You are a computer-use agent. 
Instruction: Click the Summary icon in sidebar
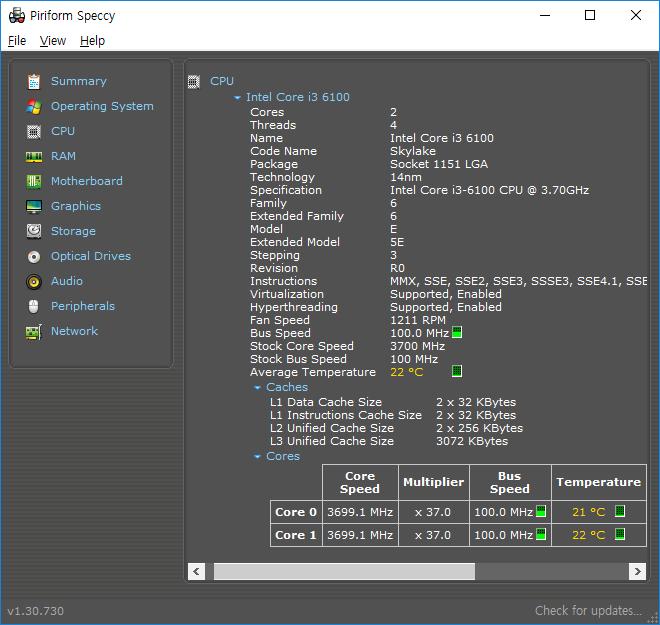[x=34, y=81]
